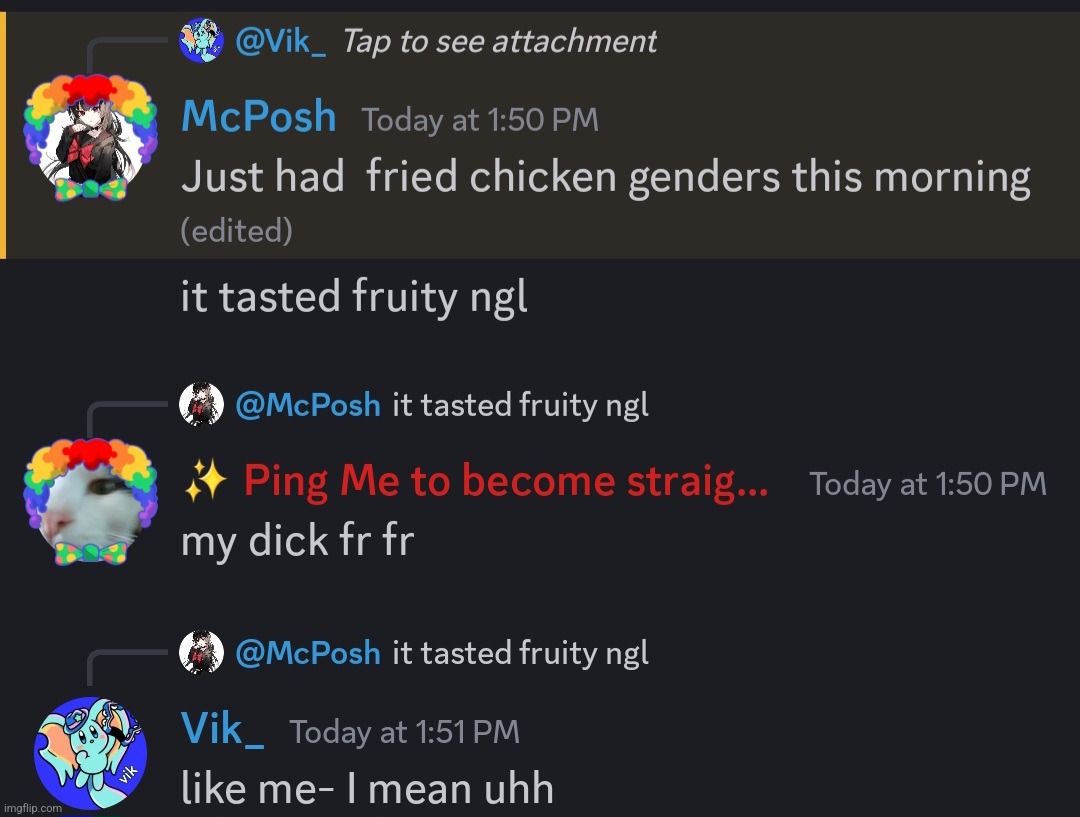Click small McPosh avatar in last reply preview
The width and height of the screenshot is (1080, 817).
[201, 652]
